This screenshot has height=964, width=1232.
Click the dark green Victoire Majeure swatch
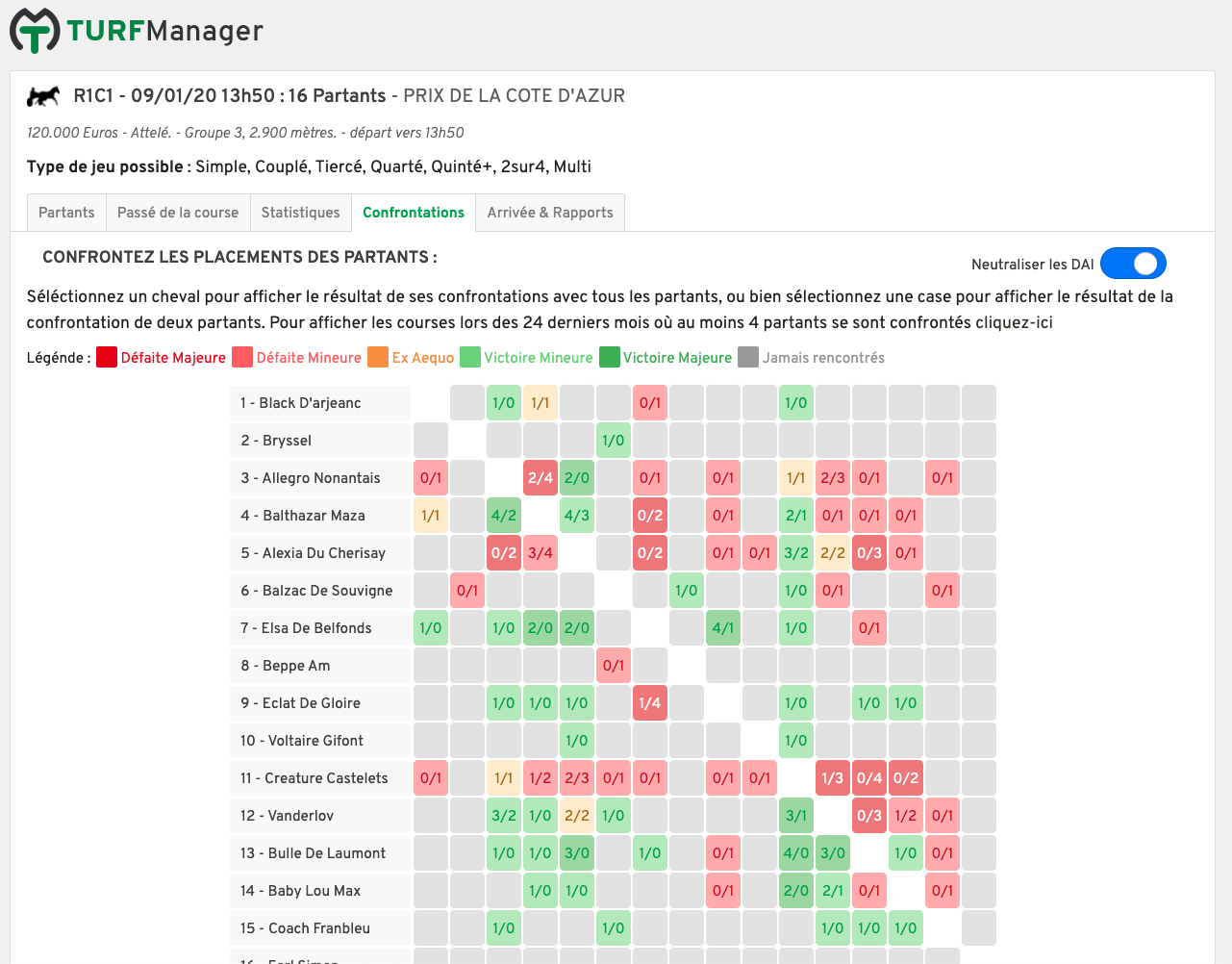(610, 357)
